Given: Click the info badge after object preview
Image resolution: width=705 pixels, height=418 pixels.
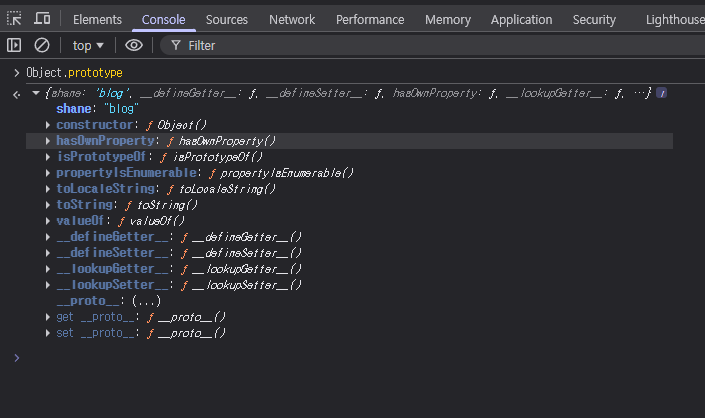Looking at the screenshot, I should 662,93.
